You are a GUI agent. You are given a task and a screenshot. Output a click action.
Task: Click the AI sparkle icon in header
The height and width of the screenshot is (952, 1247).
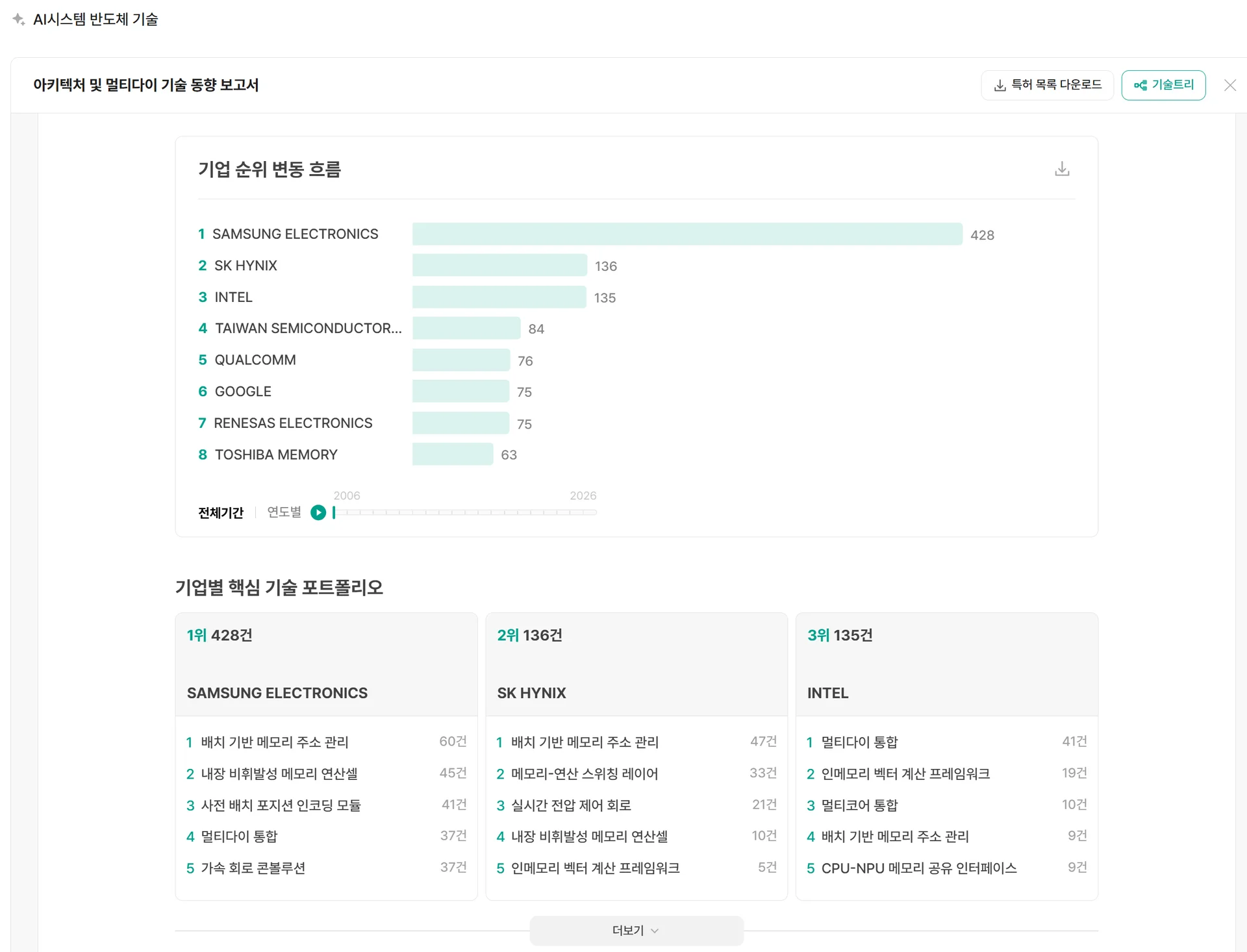tap(19, 19)
